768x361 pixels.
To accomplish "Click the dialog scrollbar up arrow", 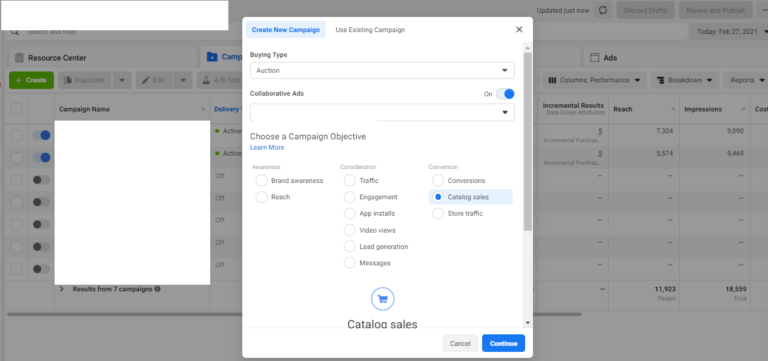I will coord(528,48).
